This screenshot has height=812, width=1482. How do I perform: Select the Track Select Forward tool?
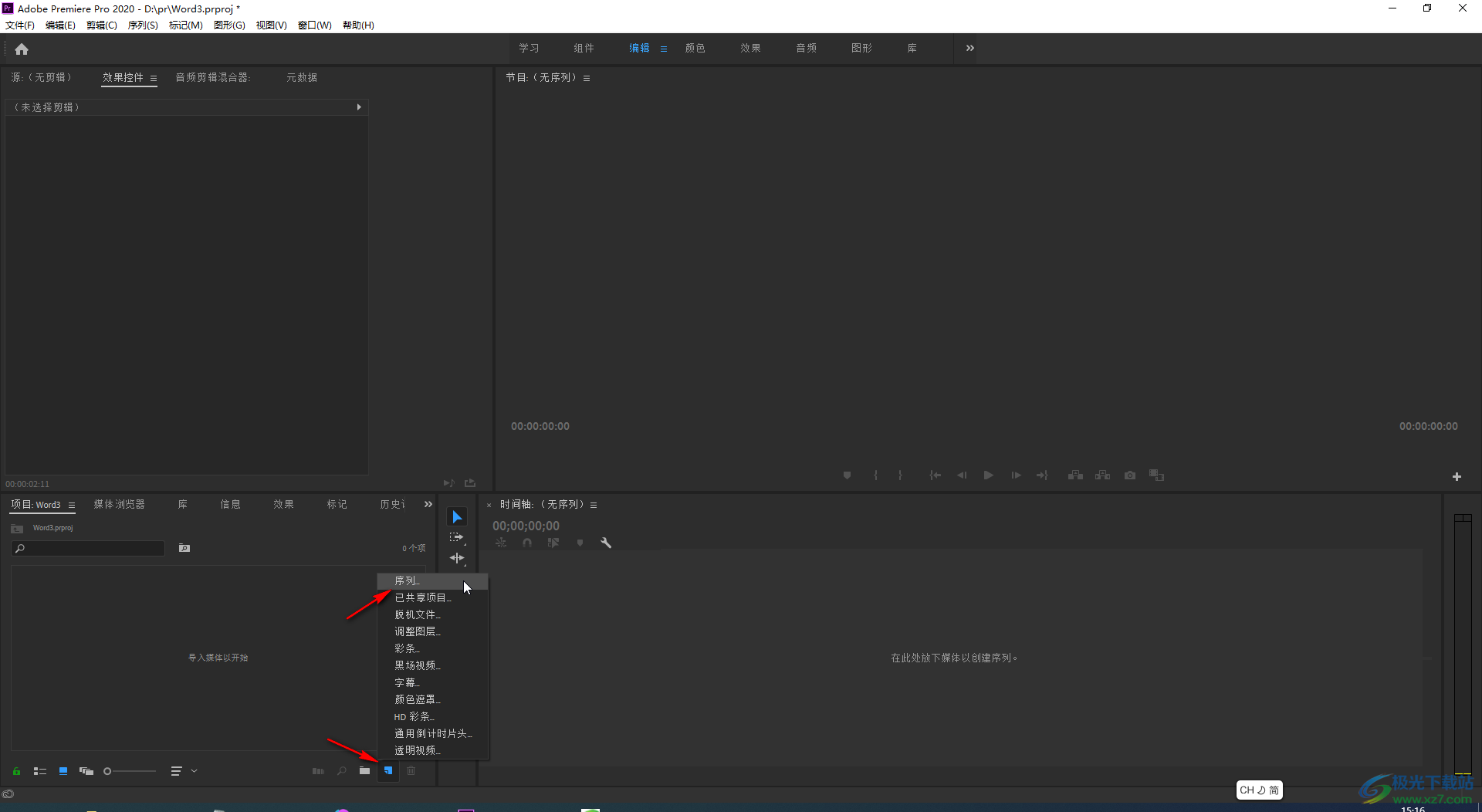457,537
